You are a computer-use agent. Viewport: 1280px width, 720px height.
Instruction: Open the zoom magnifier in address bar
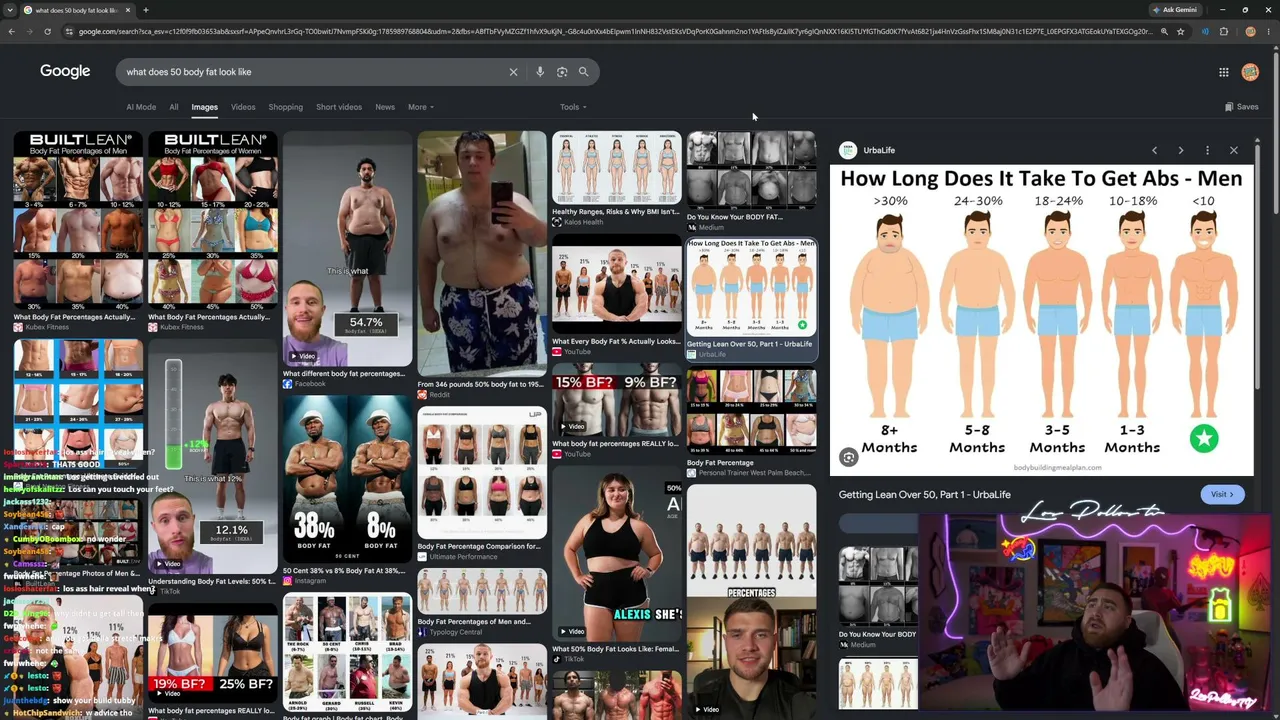[x=1164, y=32]
